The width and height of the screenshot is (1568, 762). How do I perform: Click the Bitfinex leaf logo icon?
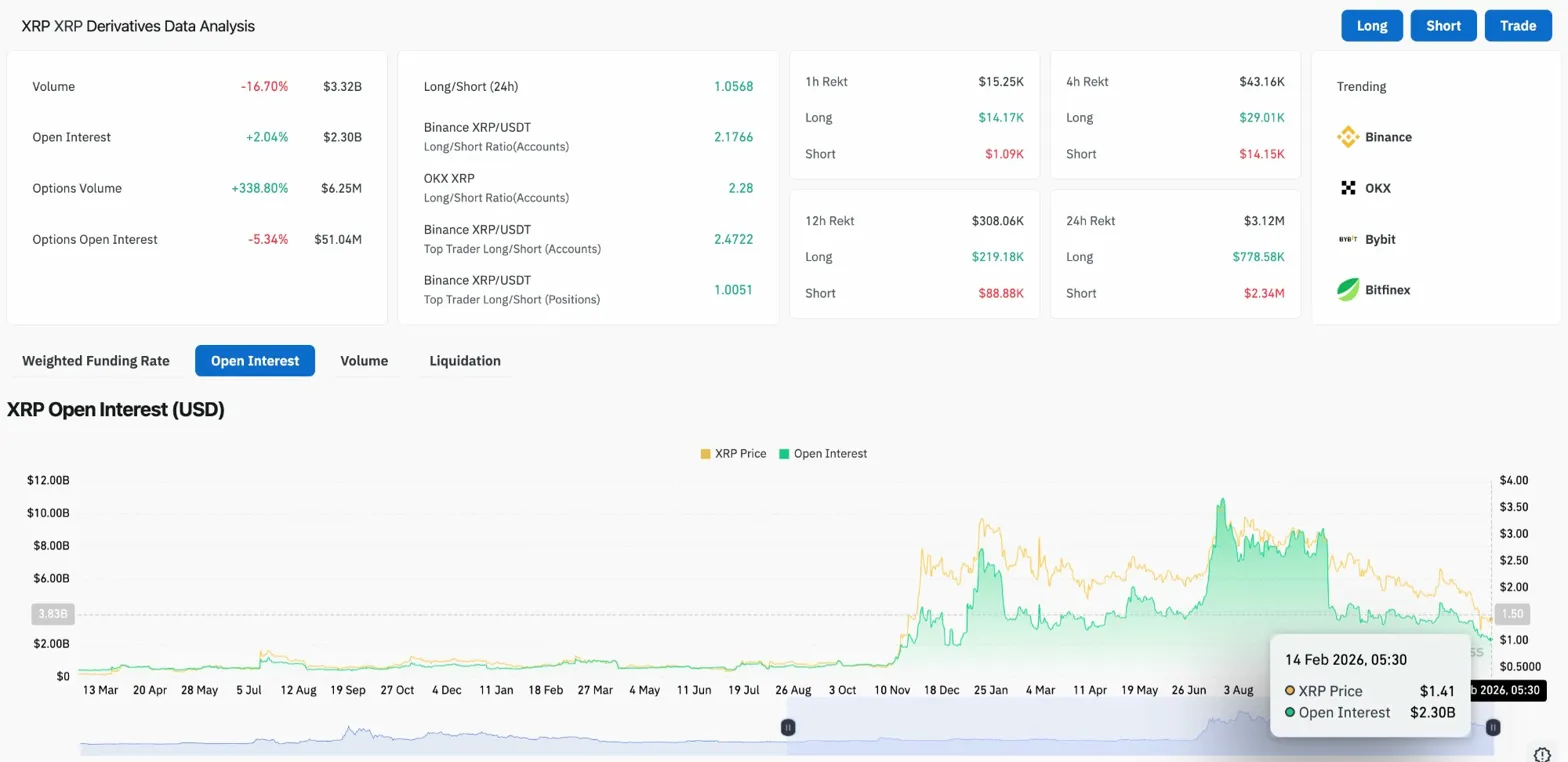pos(1348,290)
